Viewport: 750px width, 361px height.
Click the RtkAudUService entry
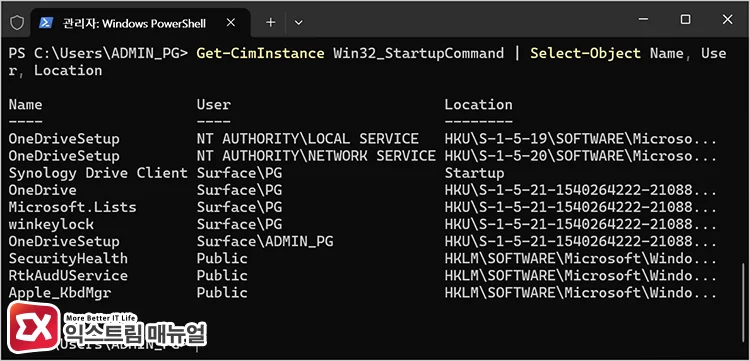(x=68, y=275)
